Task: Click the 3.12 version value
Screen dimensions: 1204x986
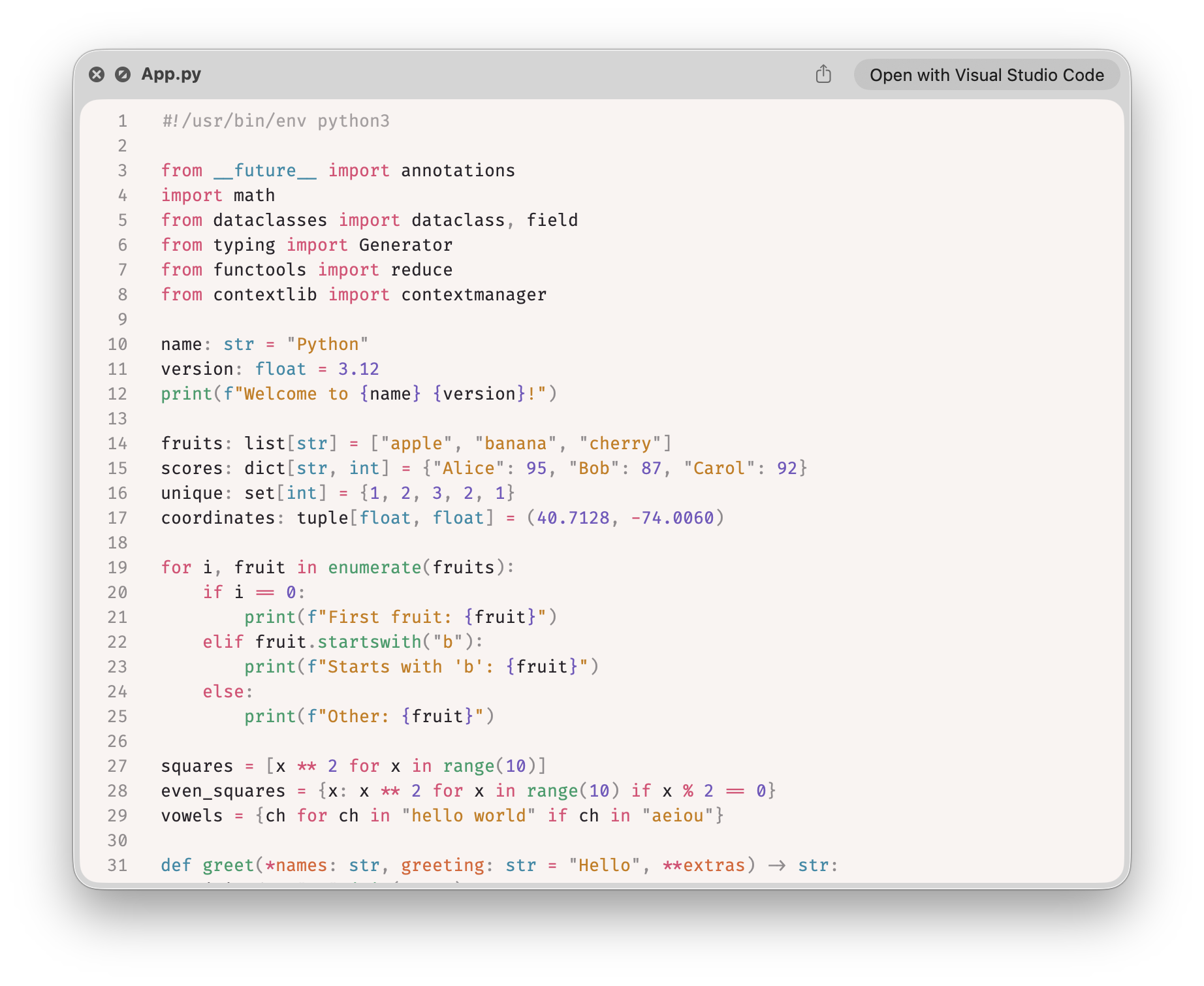Action: pos(358,369)
